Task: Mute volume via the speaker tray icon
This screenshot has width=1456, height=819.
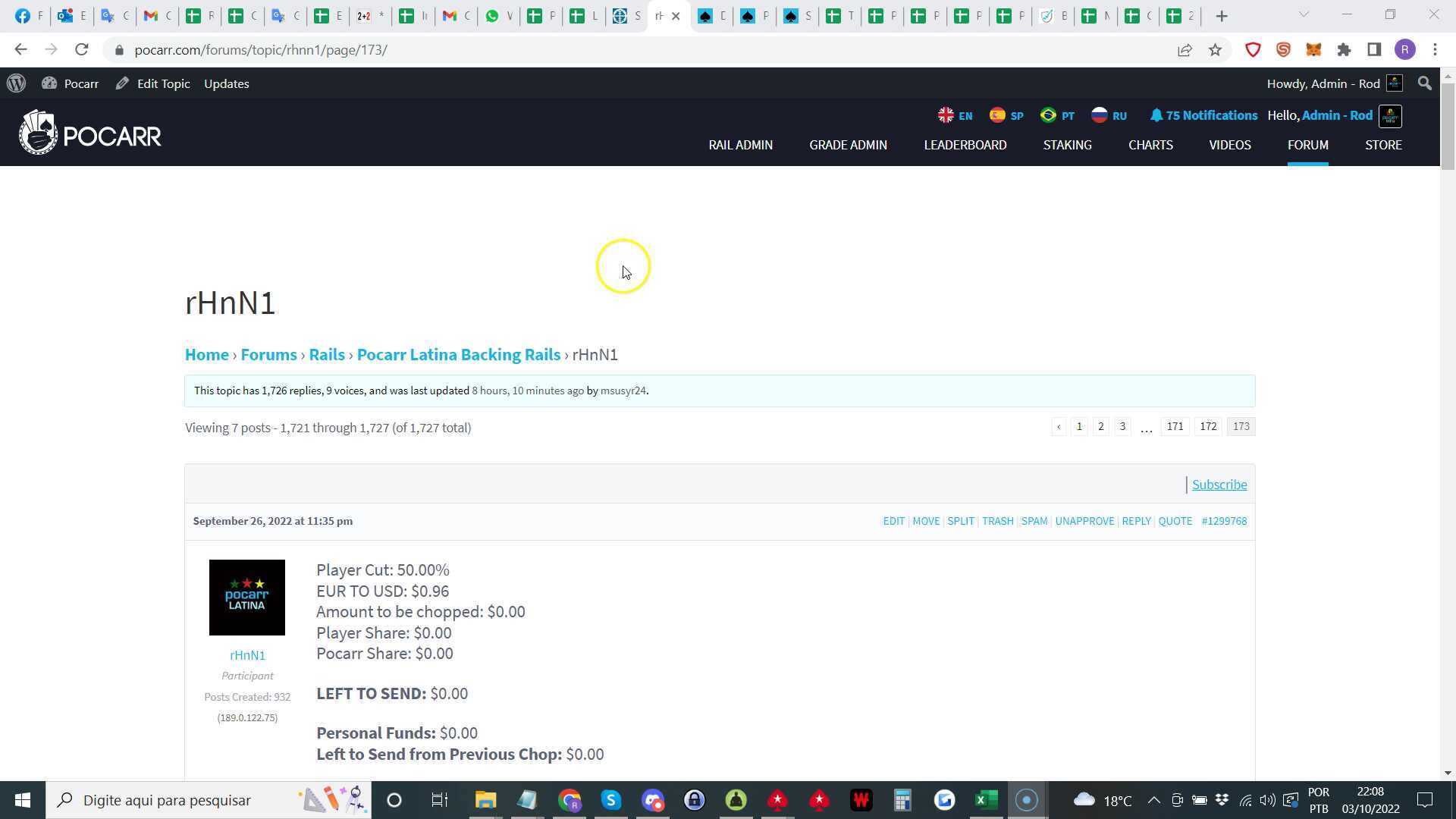Action: click(1267, 800)
